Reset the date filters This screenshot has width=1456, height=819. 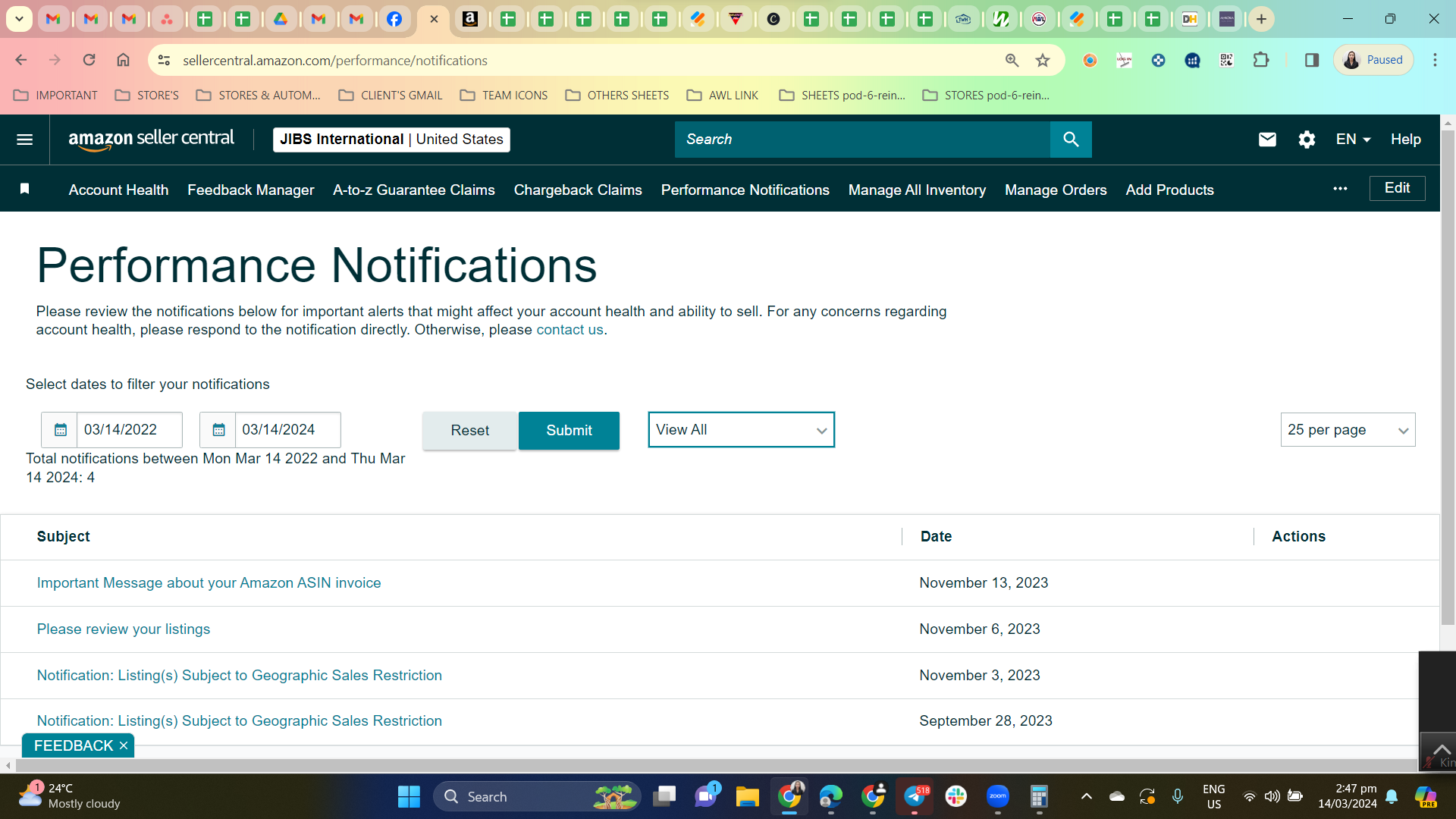[x=469, y=431]
